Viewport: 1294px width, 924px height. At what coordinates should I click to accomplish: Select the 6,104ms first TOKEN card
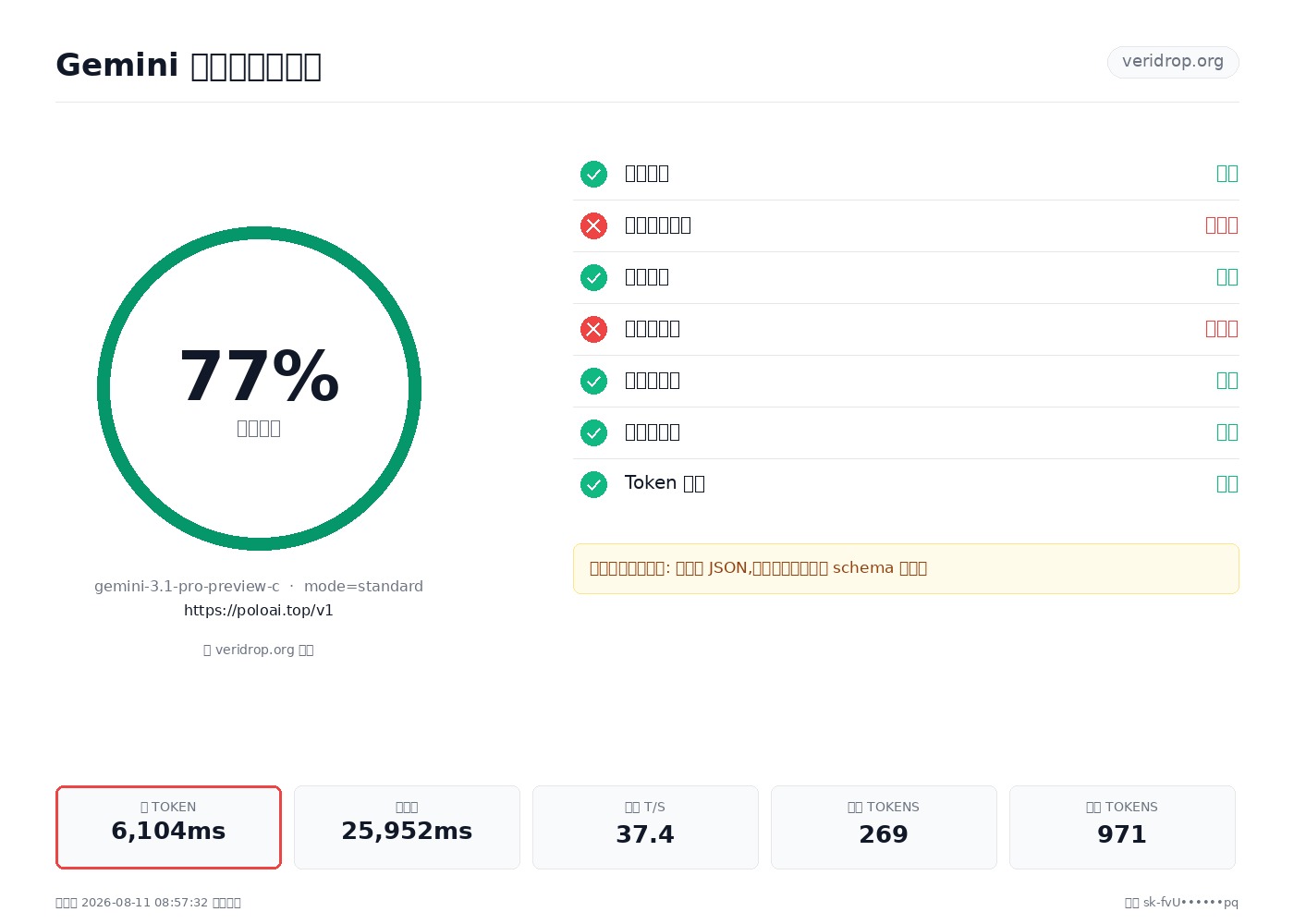[168, 827]
